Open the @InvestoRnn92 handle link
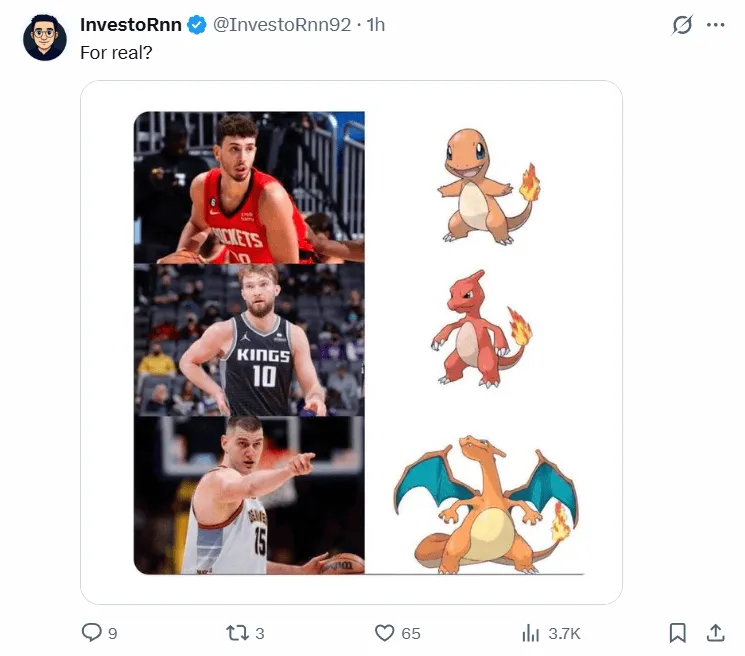745x656 pixels. point(282,25)
